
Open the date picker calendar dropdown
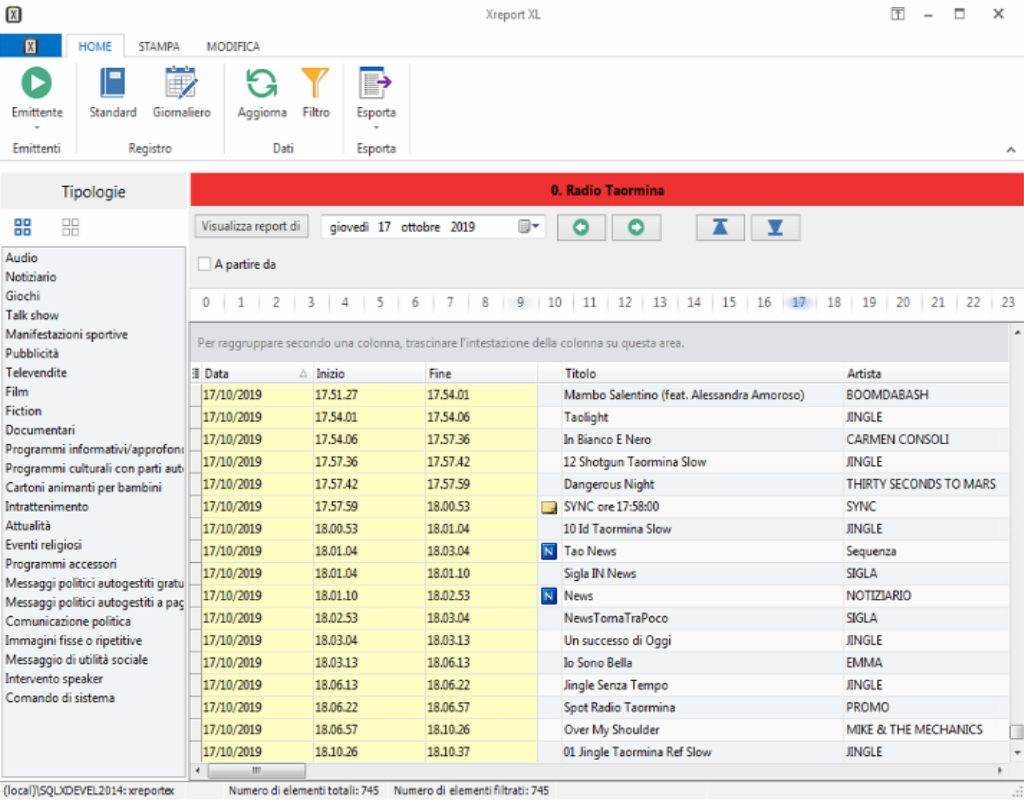(x=530, y=227)
